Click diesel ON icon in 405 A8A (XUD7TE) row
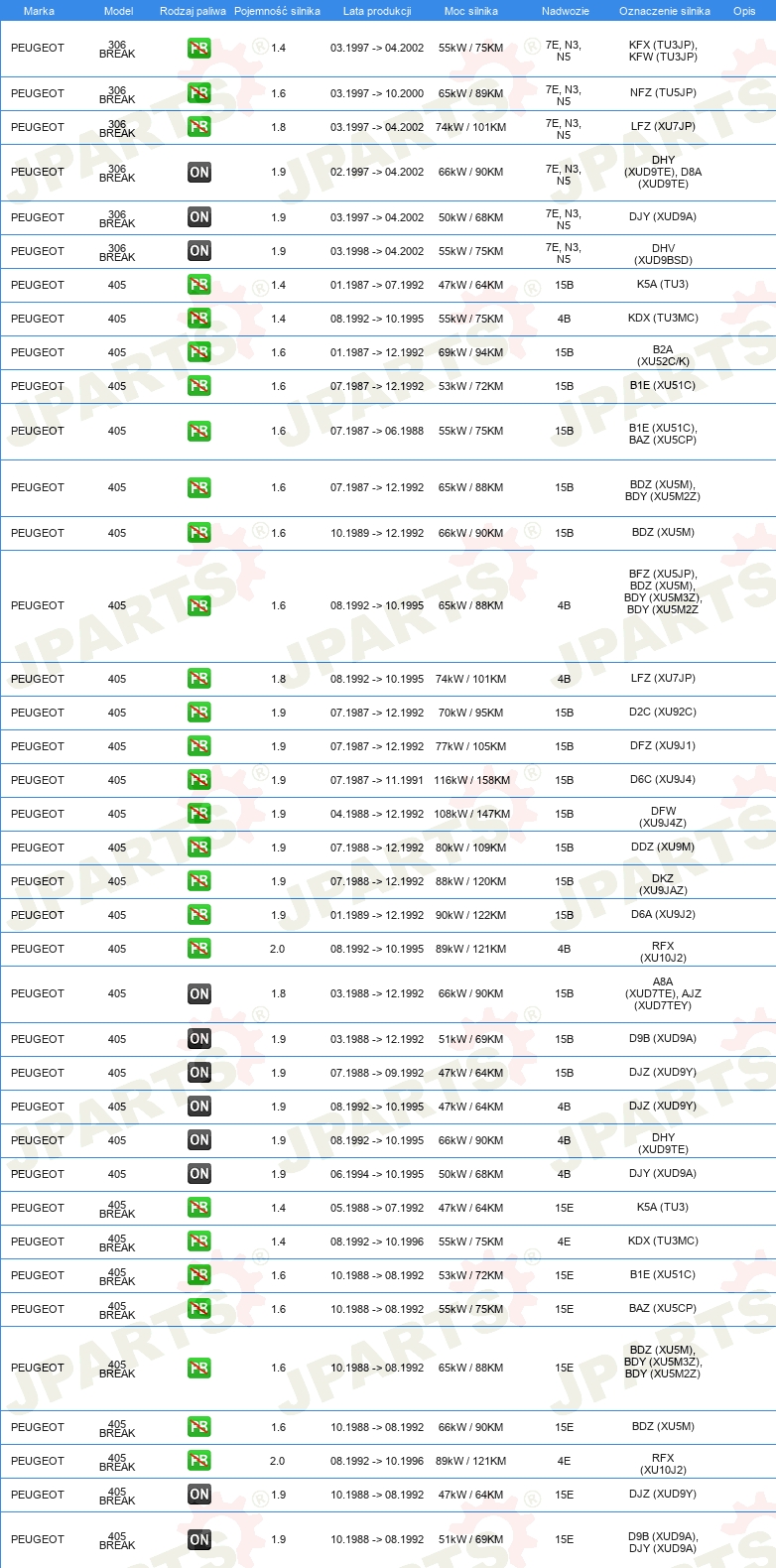This screenshot has width=776, height=1568. pyautogui.click(x=199, y=993)
